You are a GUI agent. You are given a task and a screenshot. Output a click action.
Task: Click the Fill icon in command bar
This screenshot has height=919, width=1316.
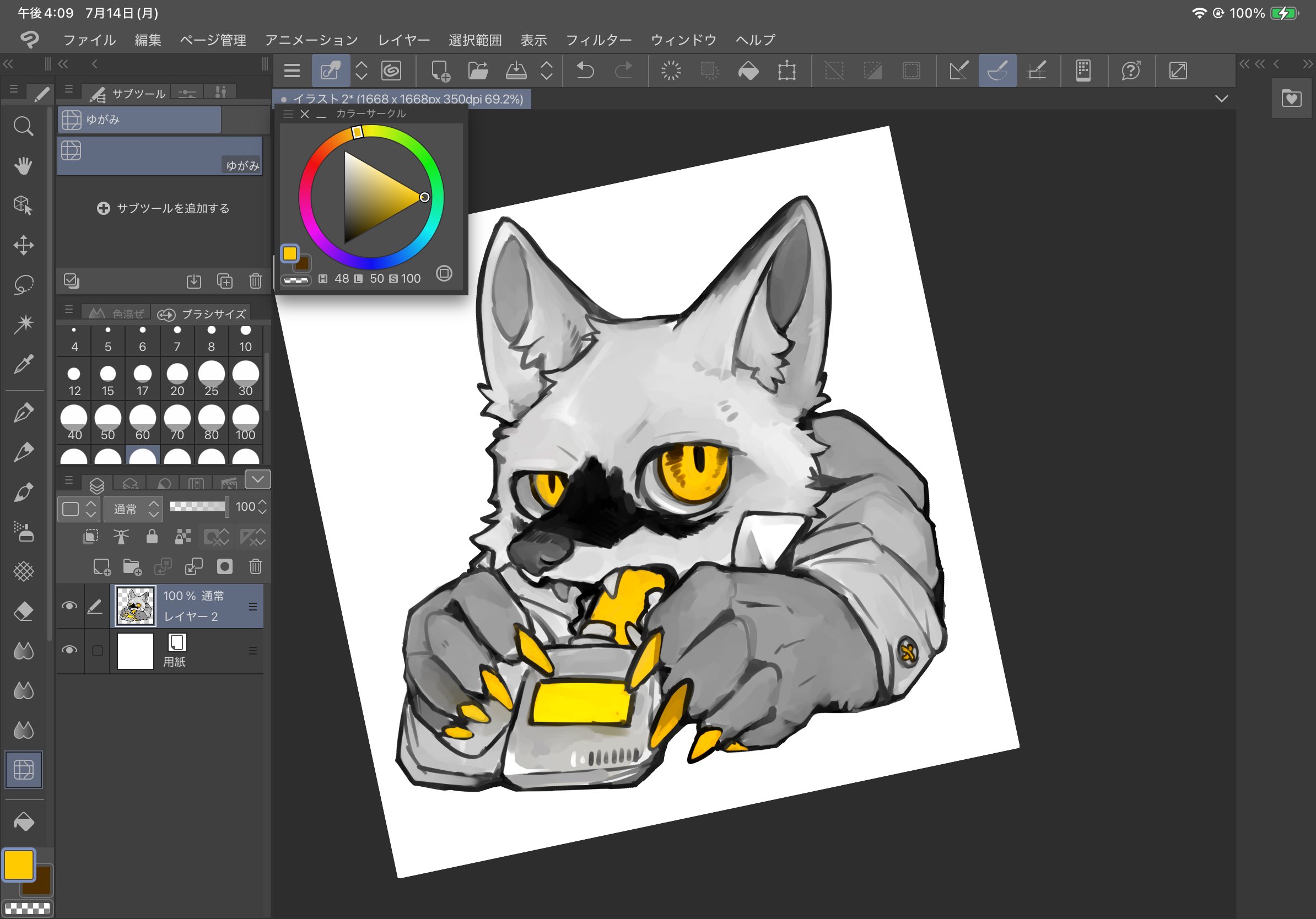coord(748,71)
